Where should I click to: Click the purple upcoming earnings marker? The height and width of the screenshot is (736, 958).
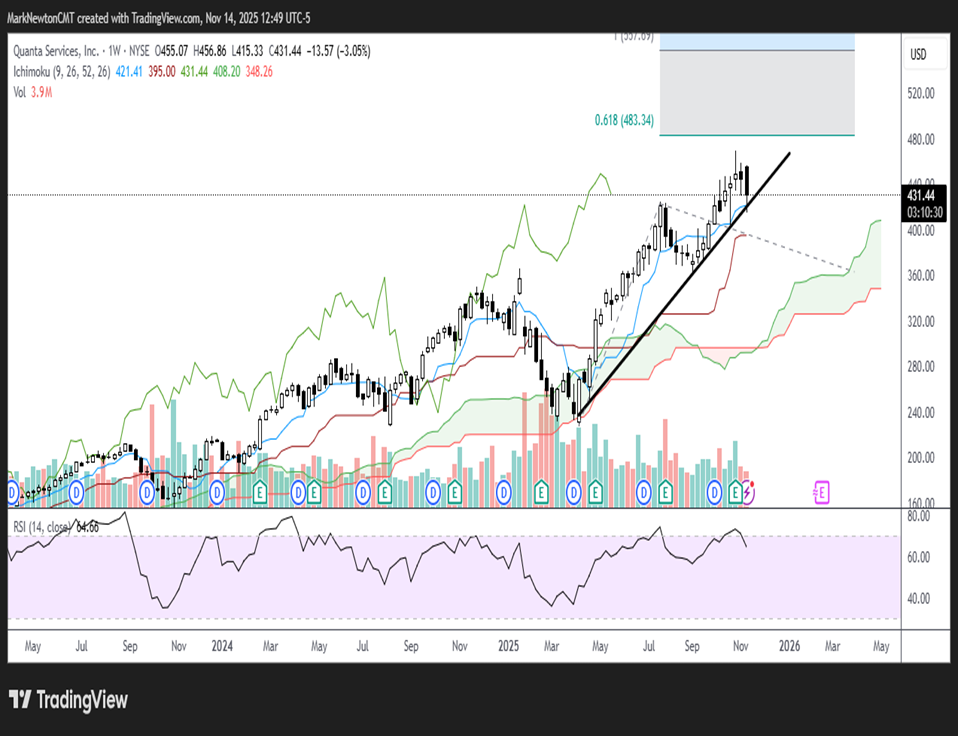tap(820, 492)
